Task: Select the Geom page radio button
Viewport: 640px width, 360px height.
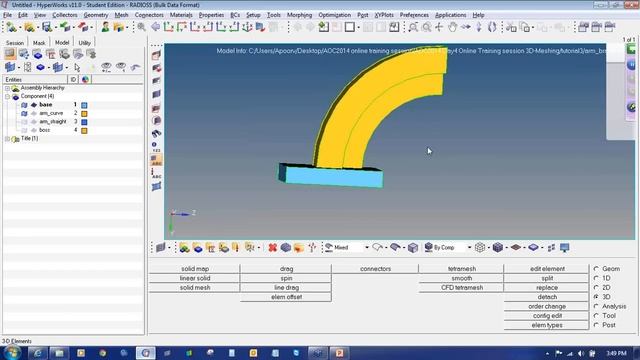Action: (x=596, y=269)
